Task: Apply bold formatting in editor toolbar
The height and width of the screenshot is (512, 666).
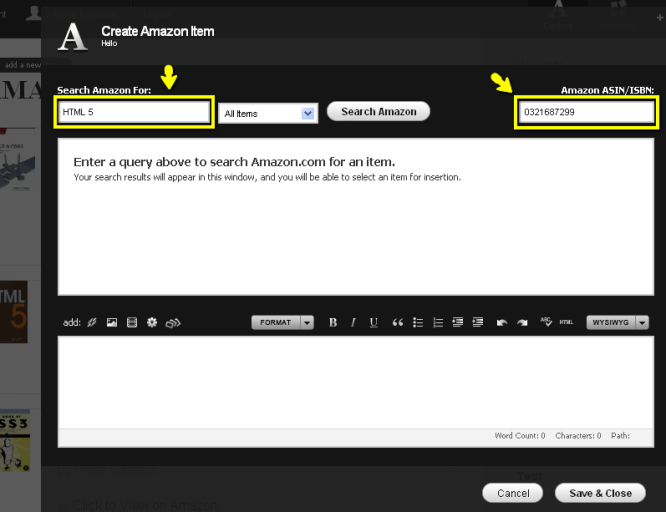Action: [x=333, y=323]
